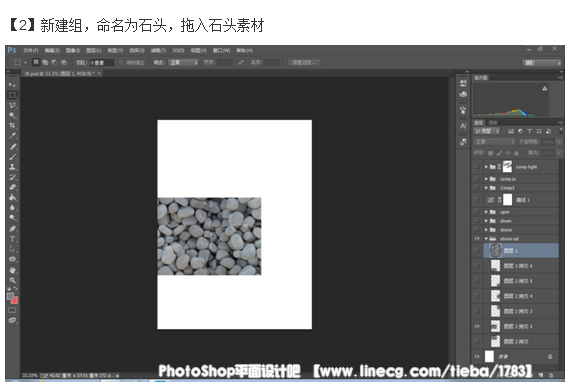This screenshot has height=388, width=582.
Task: Select the Pen tool
Action: [12, 229]
